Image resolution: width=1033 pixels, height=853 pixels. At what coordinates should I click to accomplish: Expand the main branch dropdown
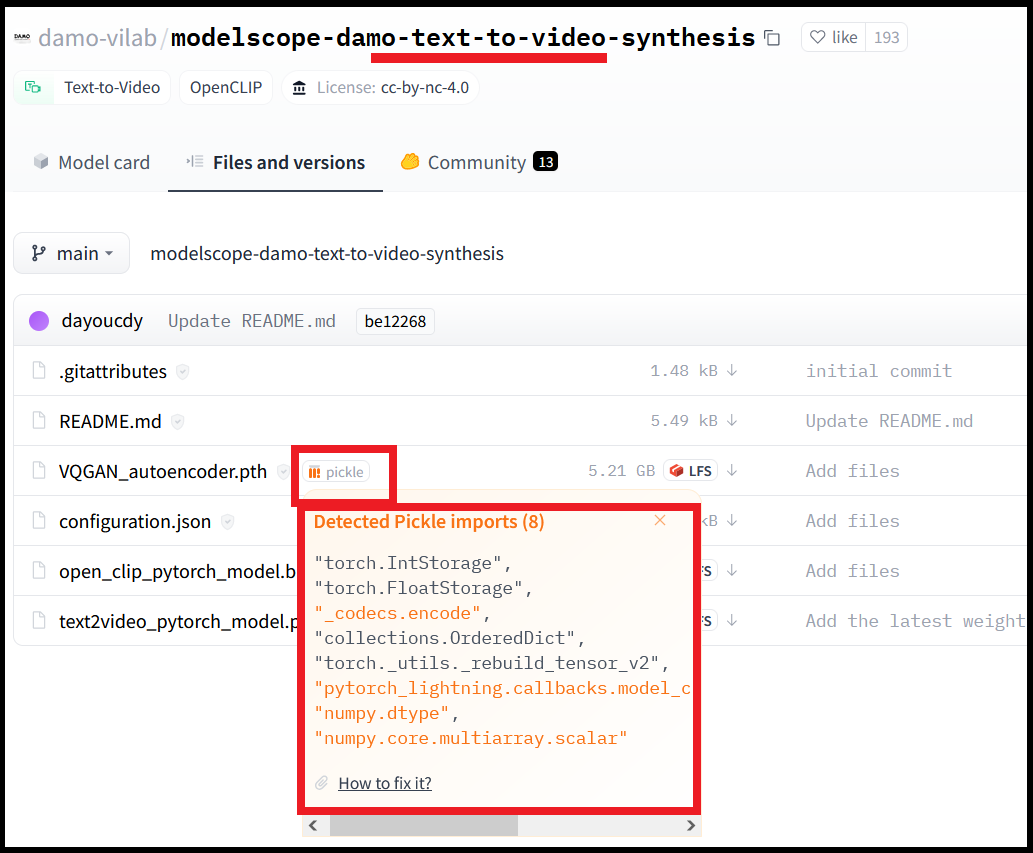(x=72, y=253)
